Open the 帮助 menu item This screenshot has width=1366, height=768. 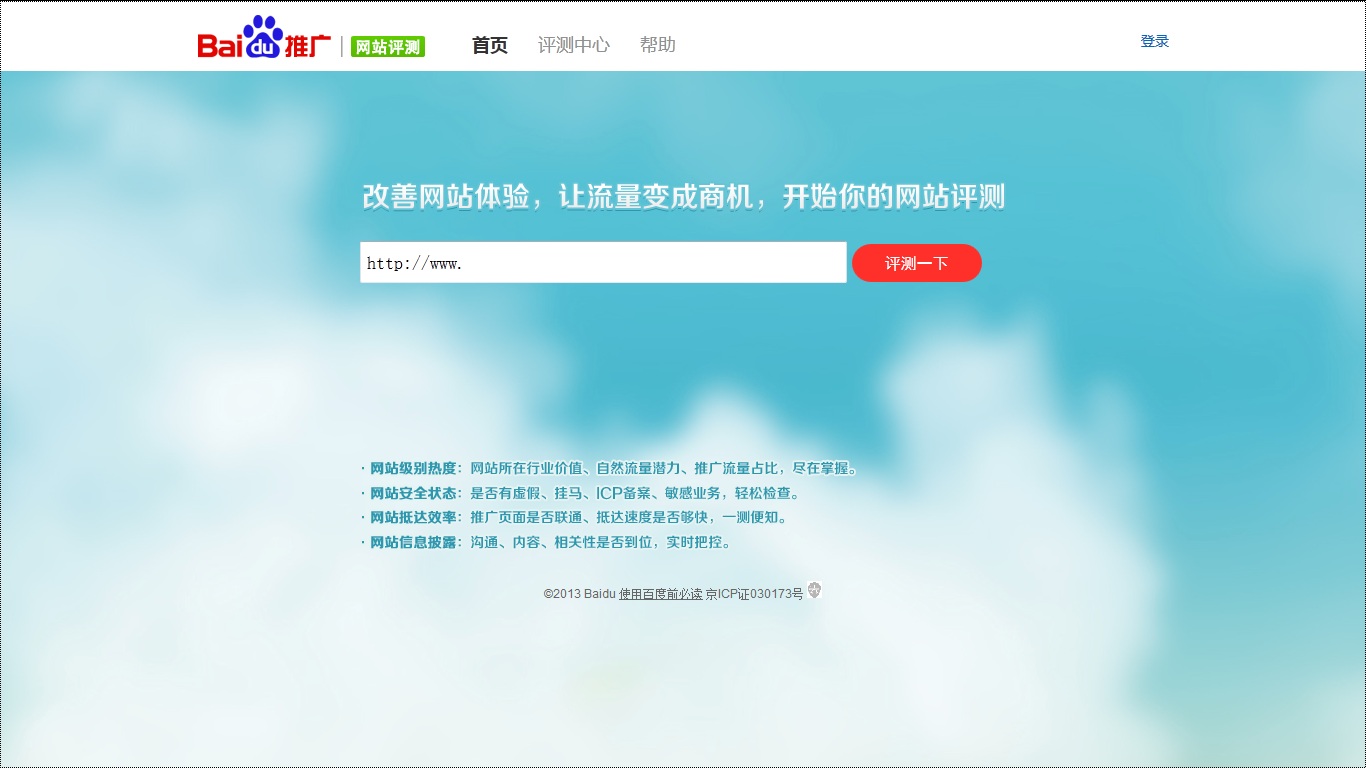(658, 45)
